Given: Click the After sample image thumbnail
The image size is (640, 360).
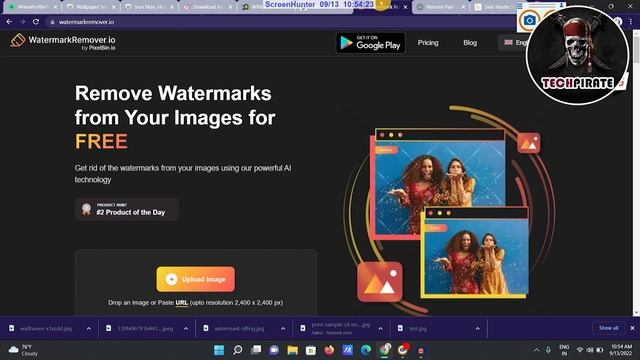Looking at the screenshot, I should [476, 256].
